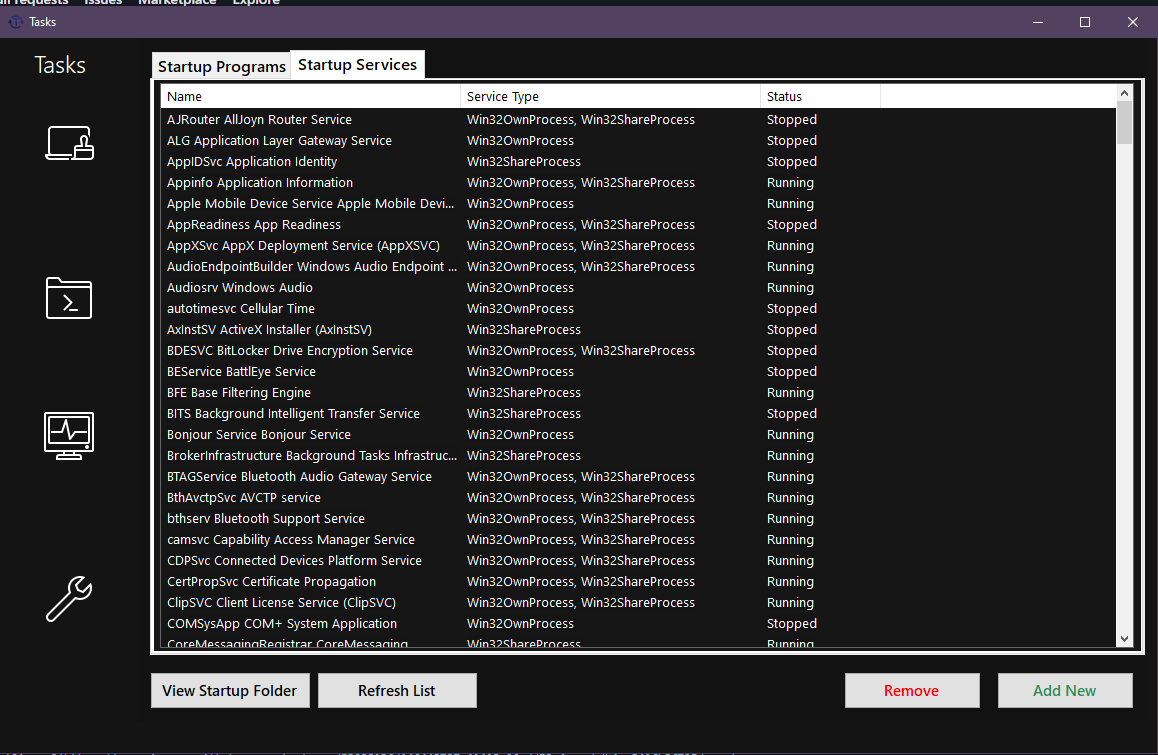Screen dimensions: 1158x755
Task: Select the camsvc Capability Access Manager row
Action: tap(638, 540)
